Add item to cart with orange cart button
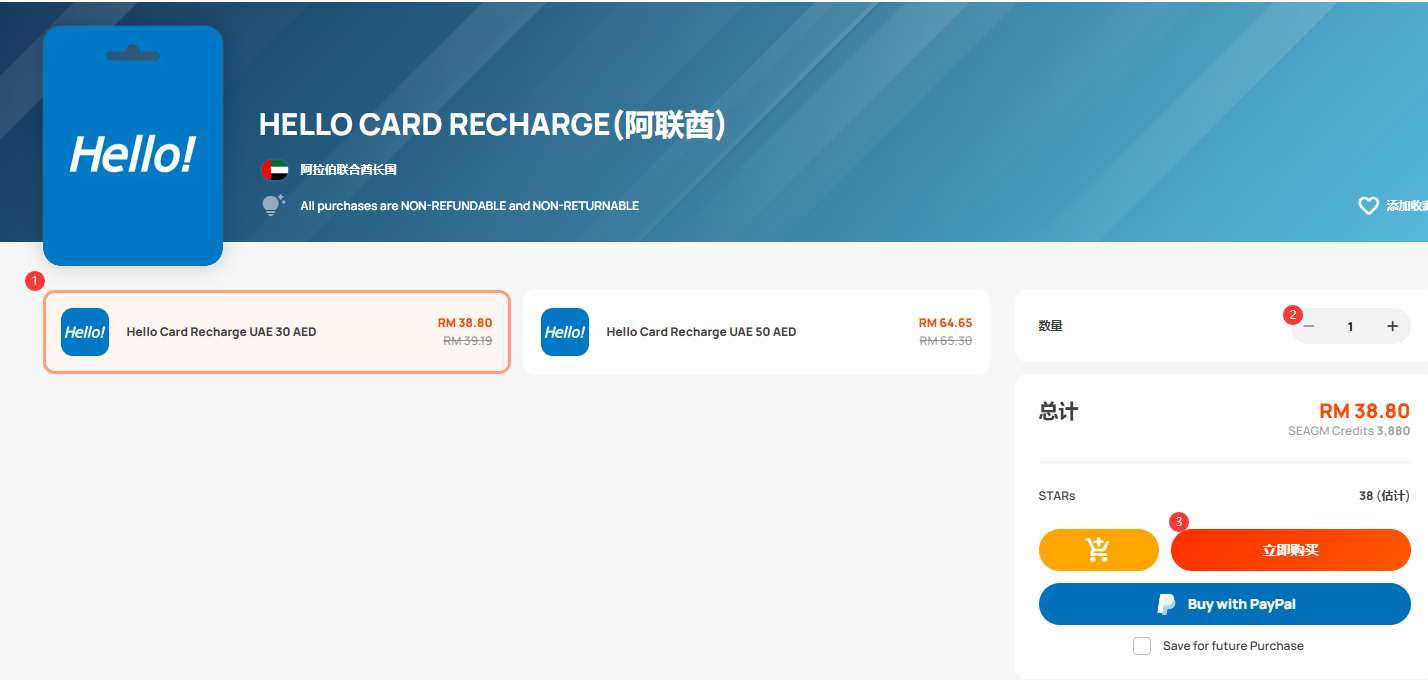 pyautogui.click(x=1099, y=550)
